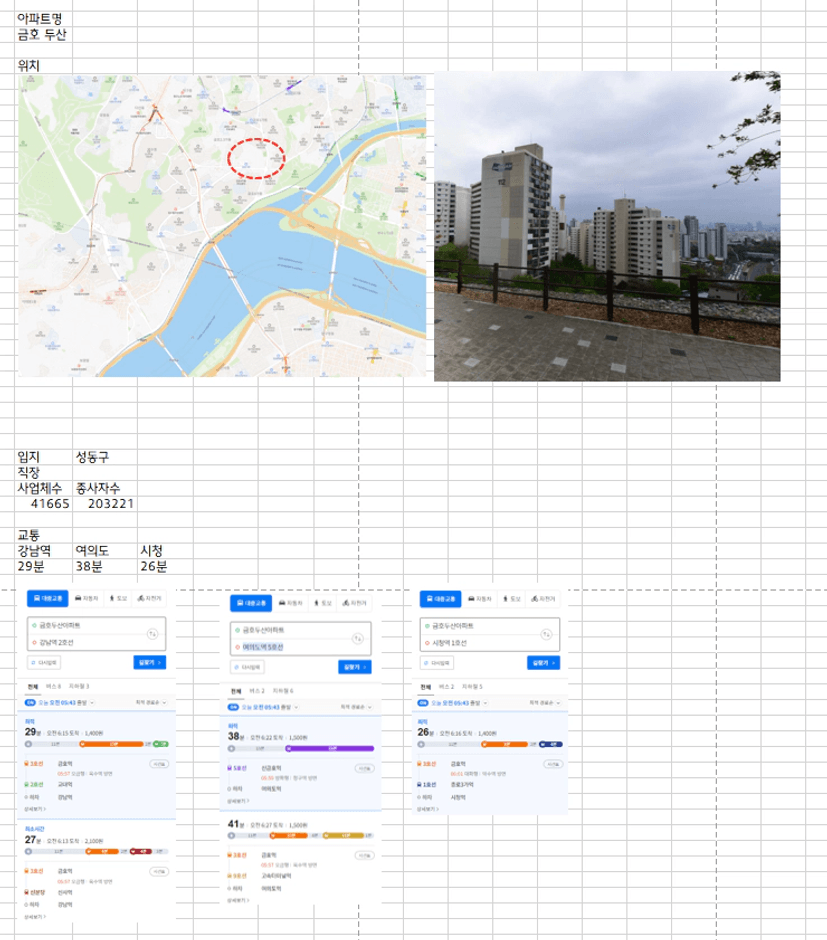This screenshot has height=940, width=827.
Task: Select the 아파트명 header cell
Action: tap(44, 19)
